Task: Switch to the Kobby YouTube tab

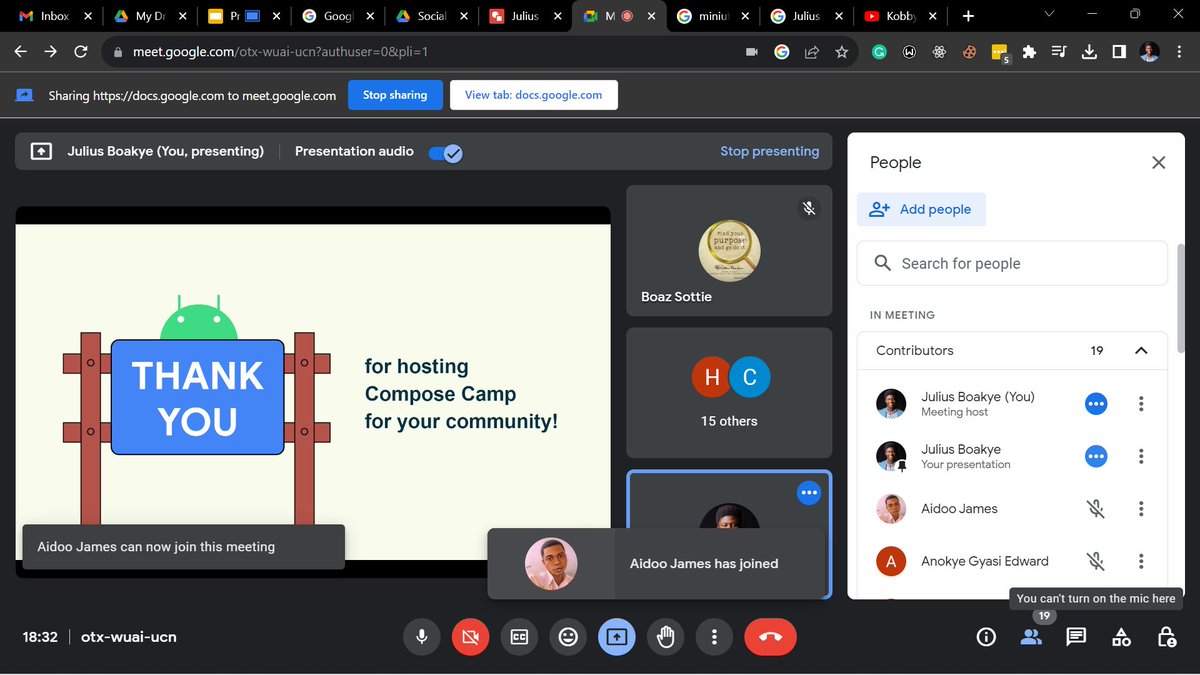Action: (x=900, y=16)
